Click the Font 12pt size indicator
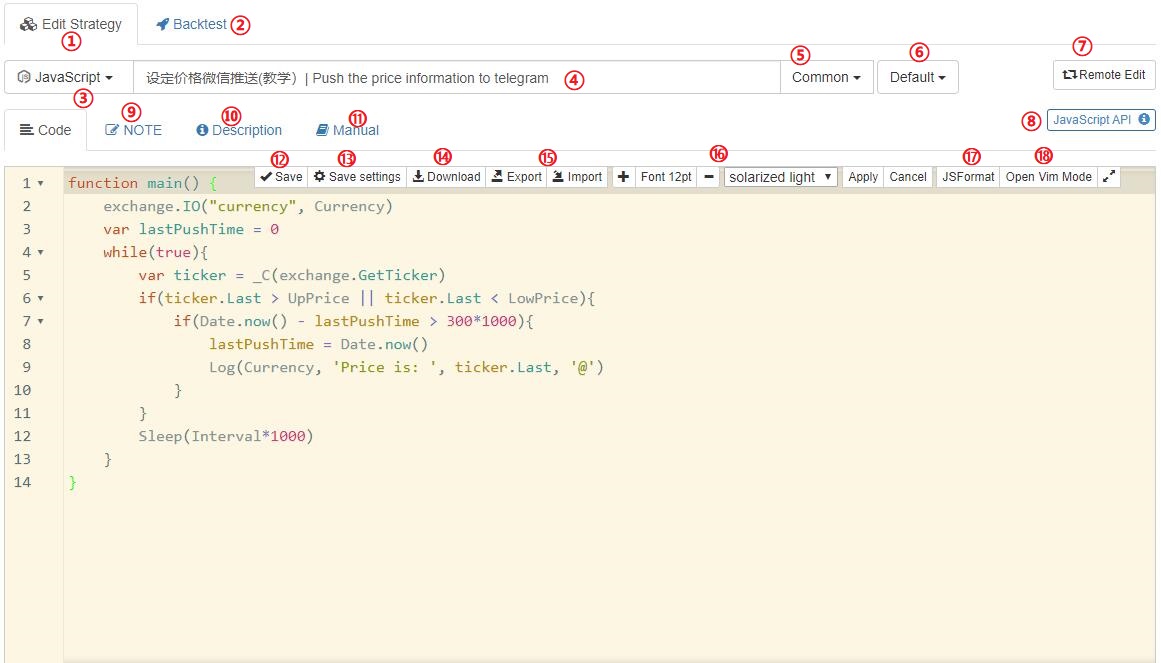This screenshot has height=663, width=1161. [666, 176]
